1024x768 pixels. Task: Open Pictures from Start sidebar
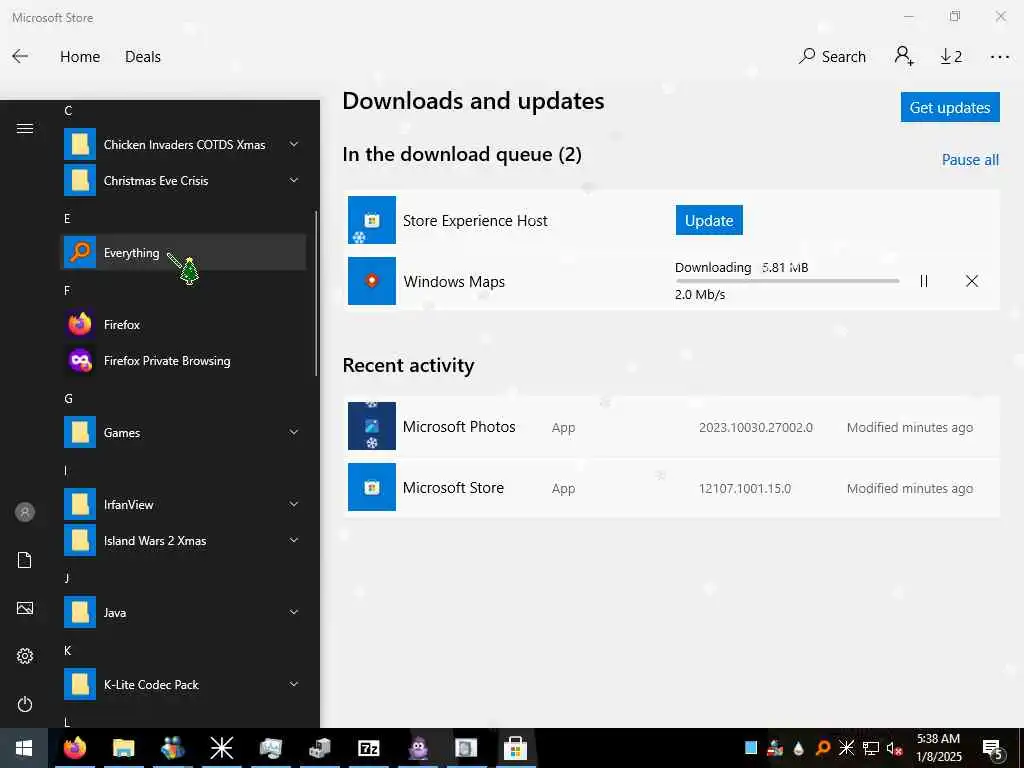tap(25, 608)
